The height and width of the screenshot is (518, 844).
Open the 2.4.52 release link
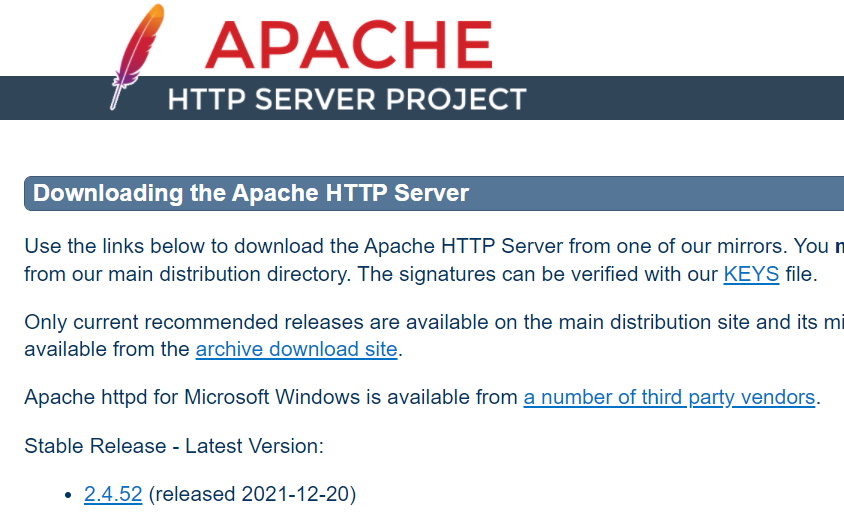click(113, 494)
